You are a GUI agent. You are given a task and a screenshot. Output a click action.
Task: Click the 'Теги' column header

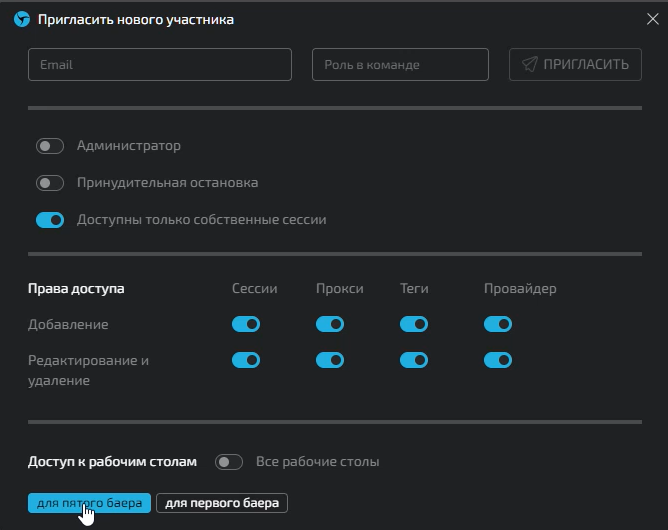[x=414, y=289]
